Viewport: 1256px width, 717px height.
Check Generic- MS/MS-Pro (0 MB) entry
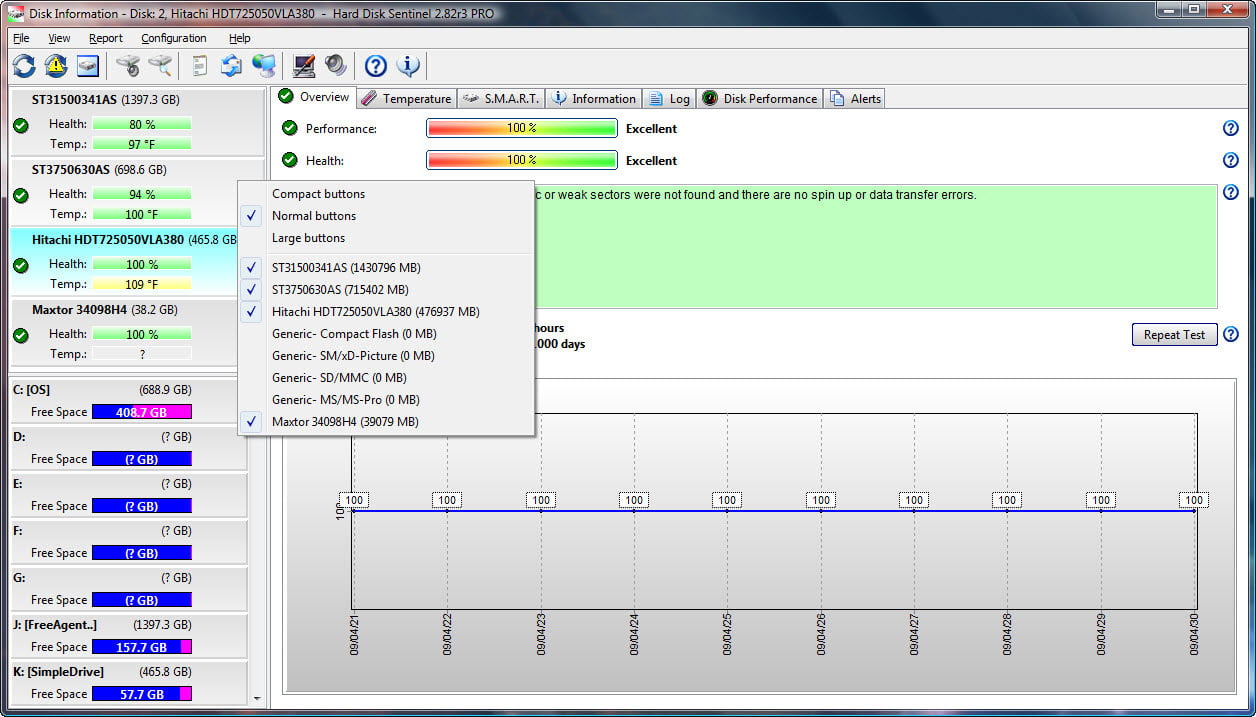click(385, 400)
